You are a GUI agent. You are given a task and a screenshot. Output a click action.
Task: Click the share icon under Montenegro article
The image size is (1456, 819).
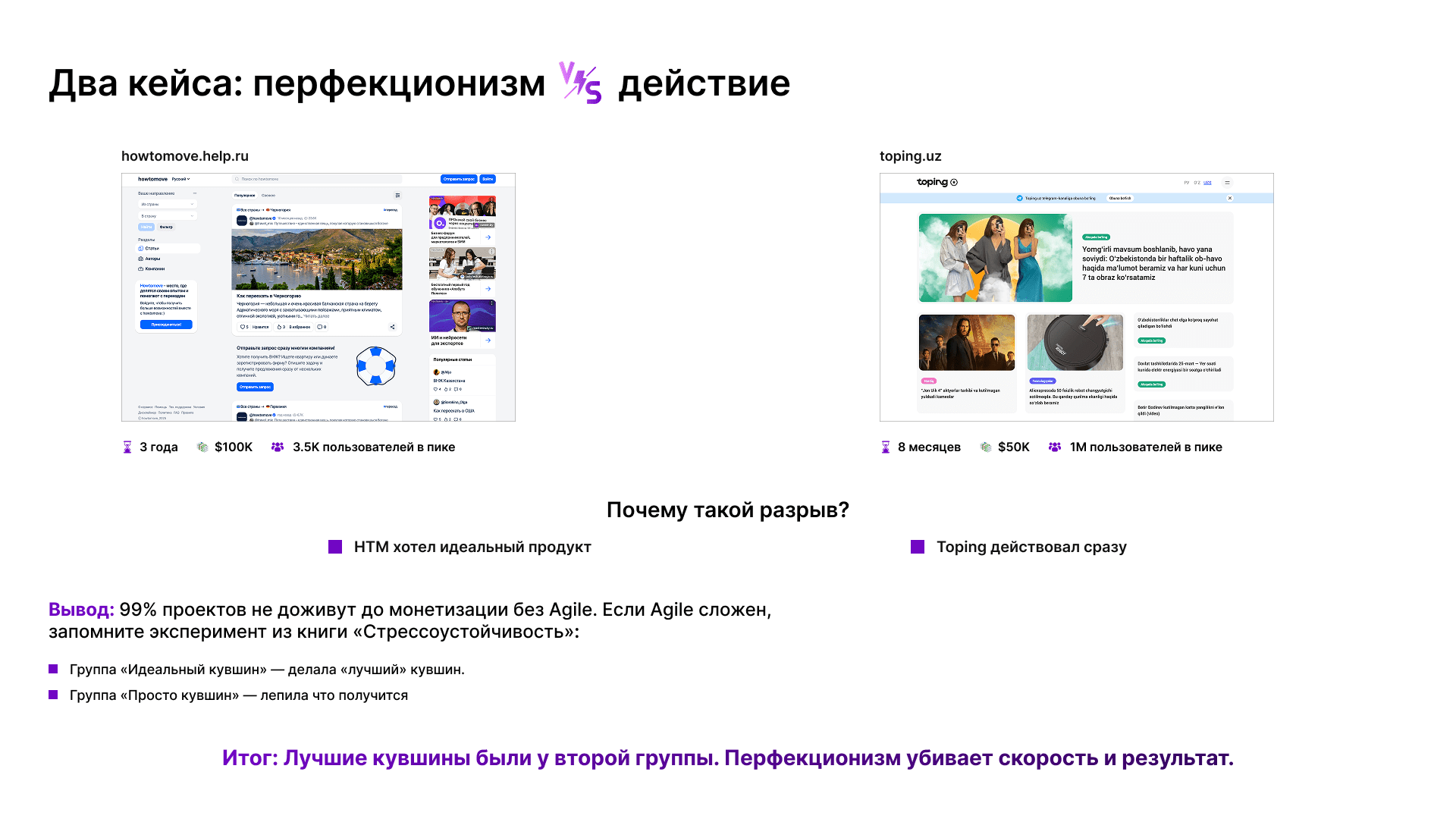392,327
